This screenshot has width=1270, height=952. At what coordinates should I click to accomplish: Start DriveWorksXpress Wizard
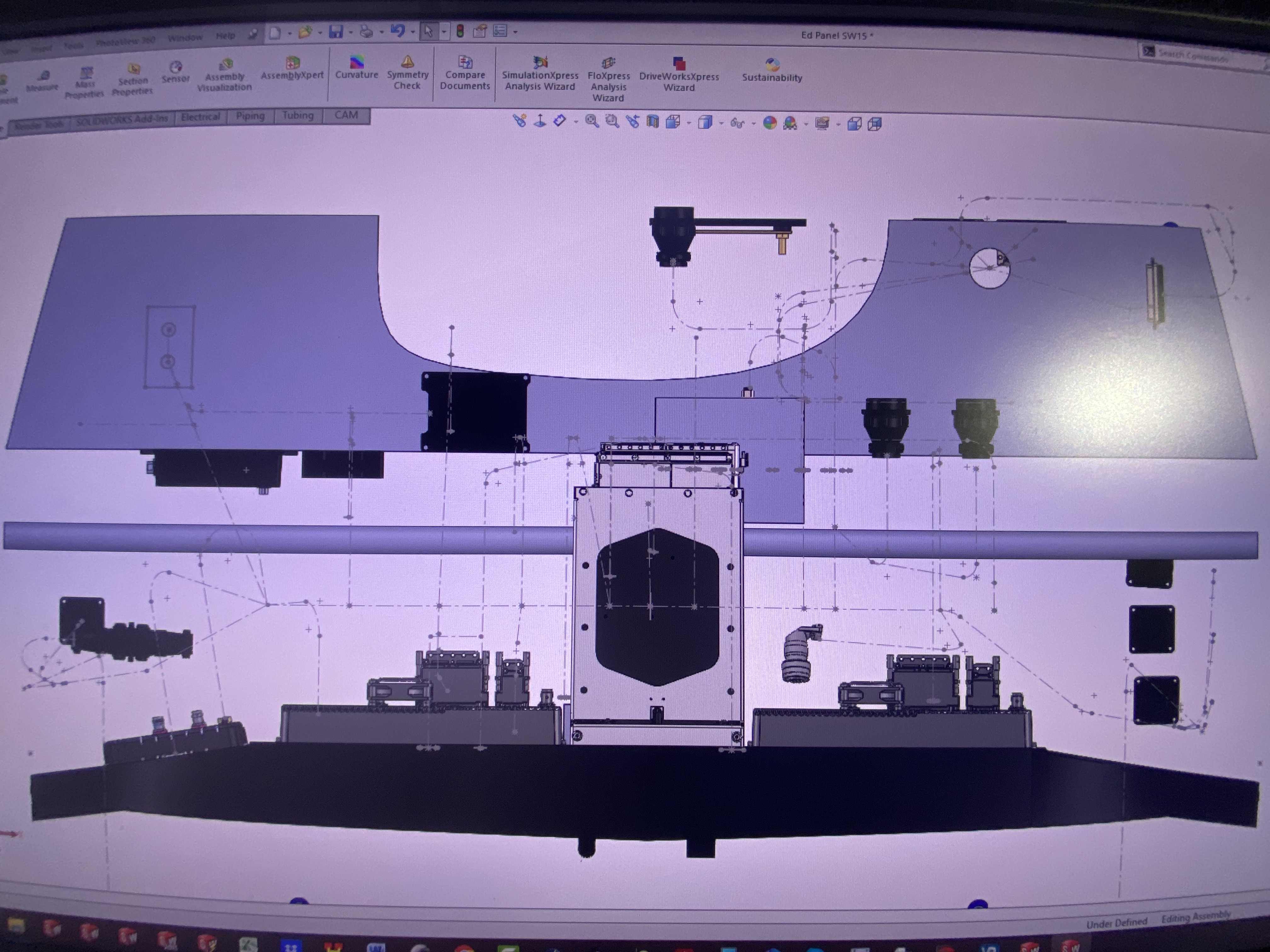pos(679,75)
